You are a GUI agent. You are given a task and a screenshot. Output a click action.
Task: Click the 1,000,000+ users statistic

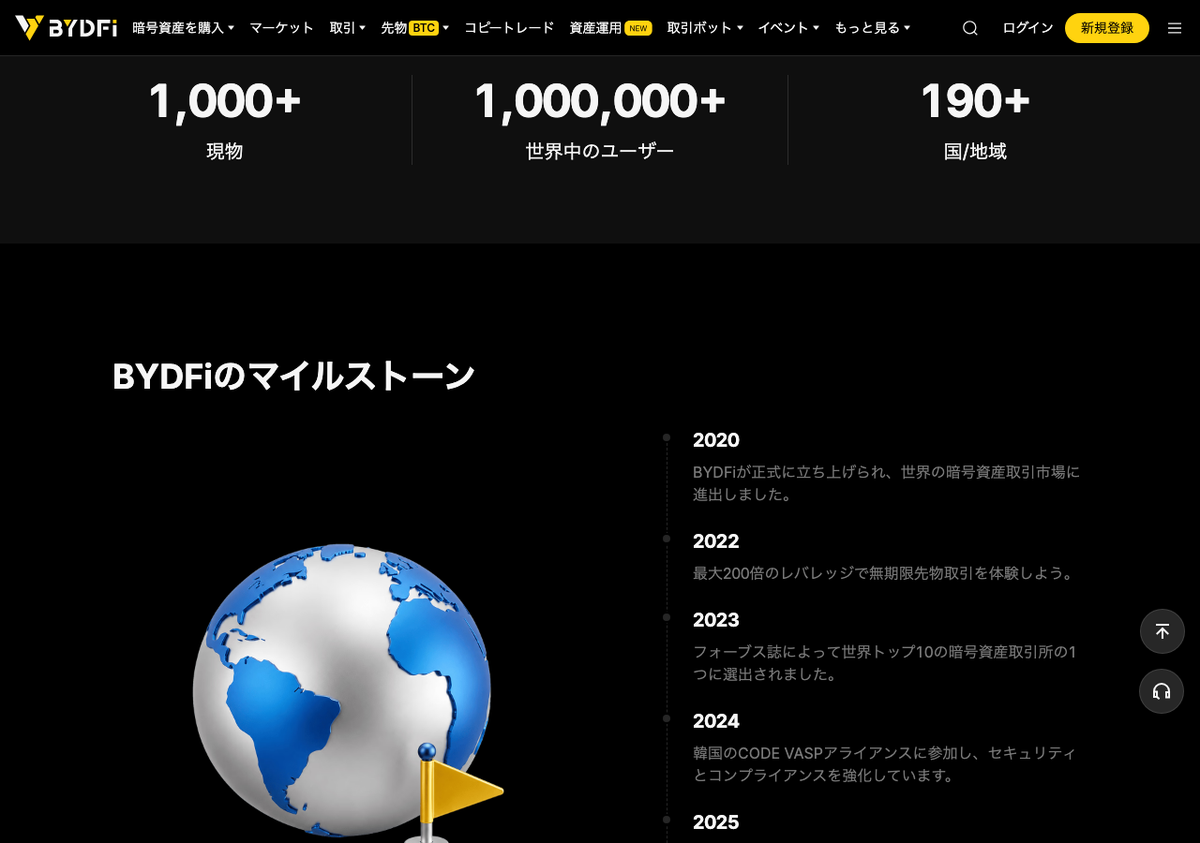600,119
